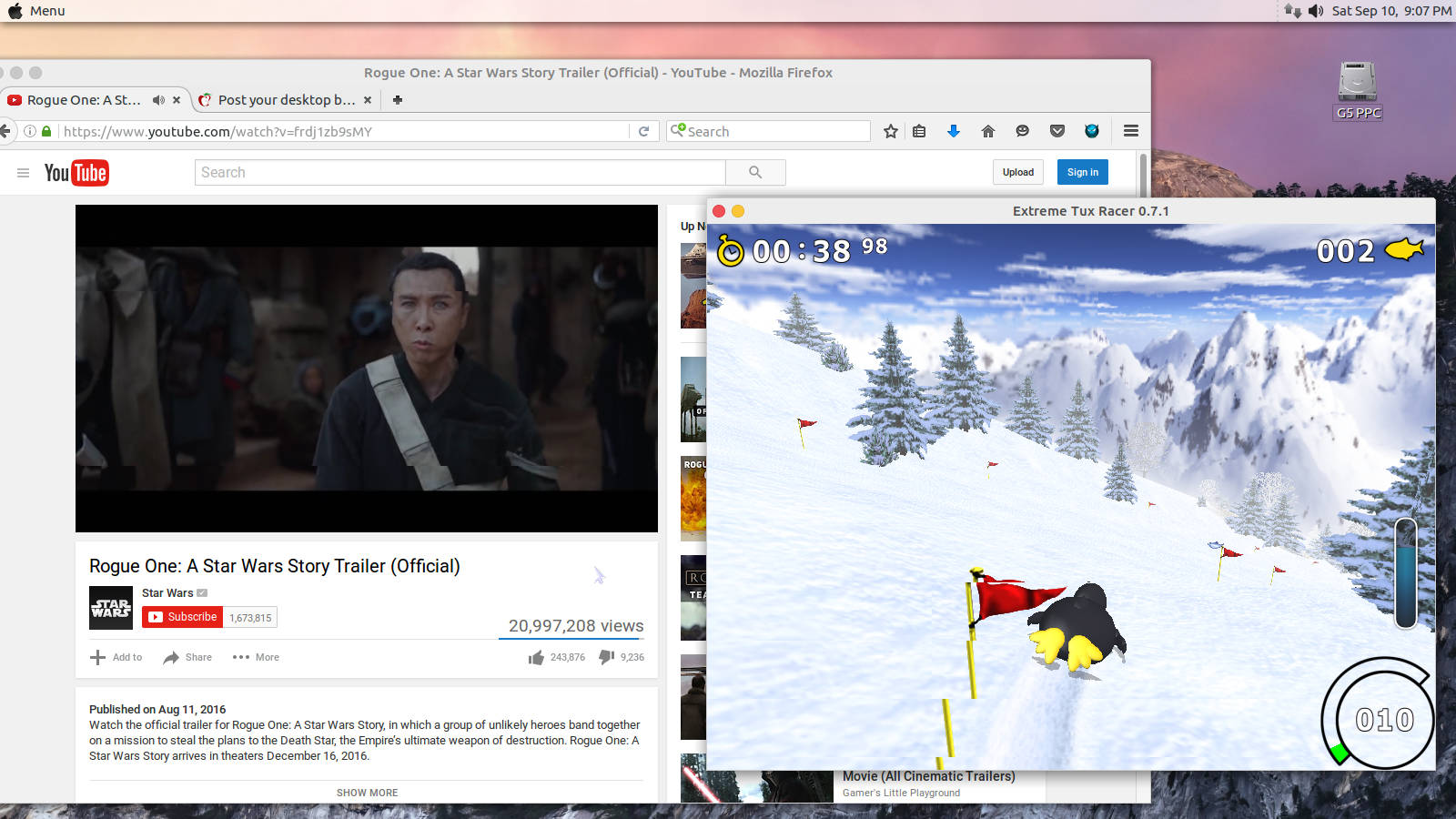Open the YouTube guide hamburger menu
1456x819 pixels.
(24, 173)
